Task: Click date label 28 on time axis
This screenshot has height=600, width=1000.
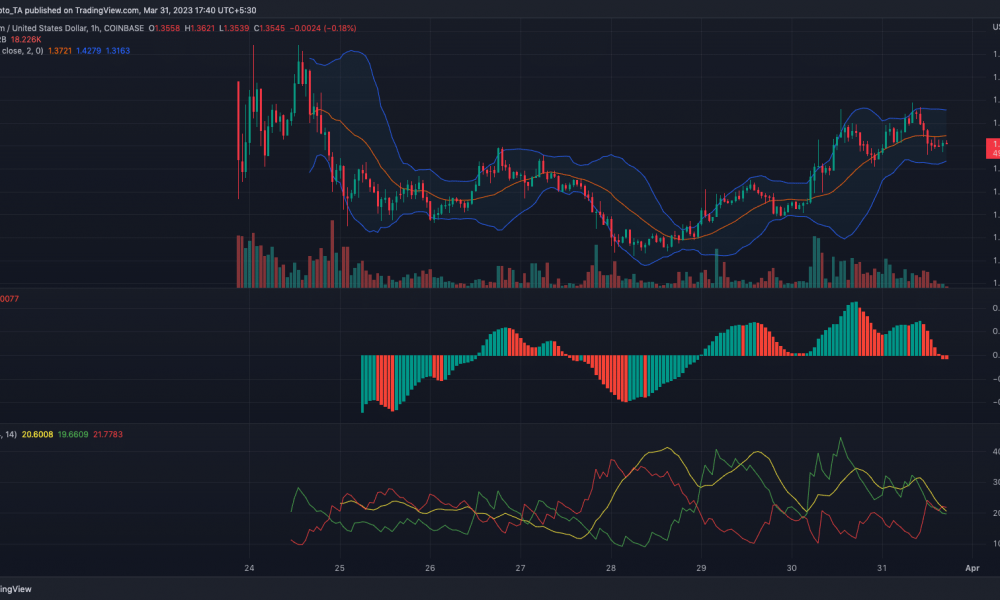Action: [611, 567]
